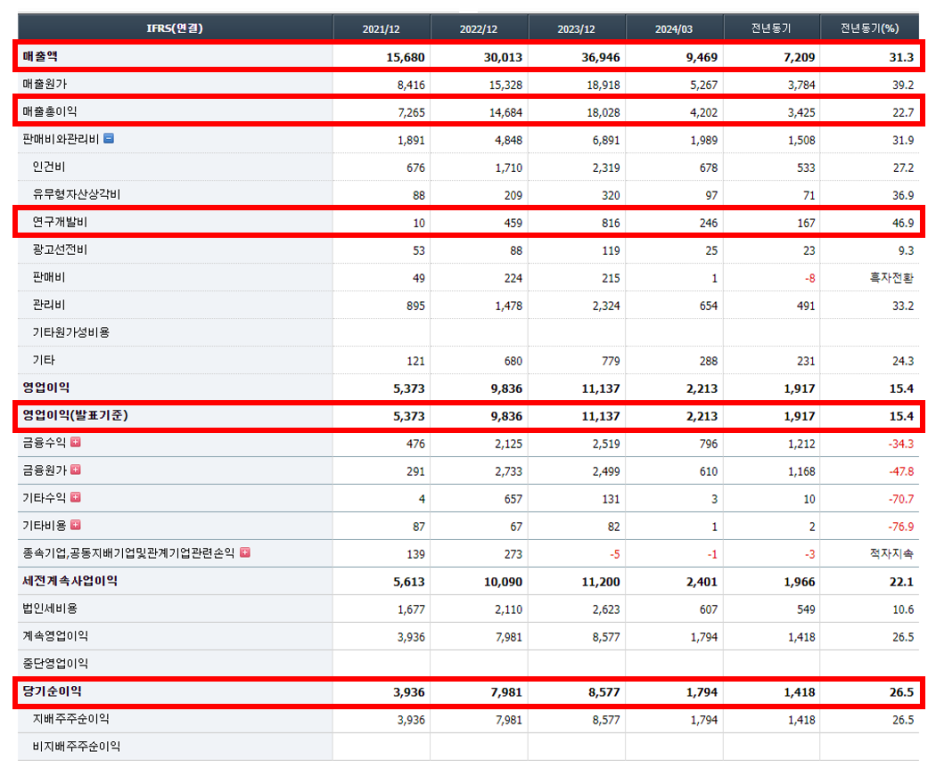Click the 2022/12 column header
This screenshot has height=768, width=936.
coord(479,29)
